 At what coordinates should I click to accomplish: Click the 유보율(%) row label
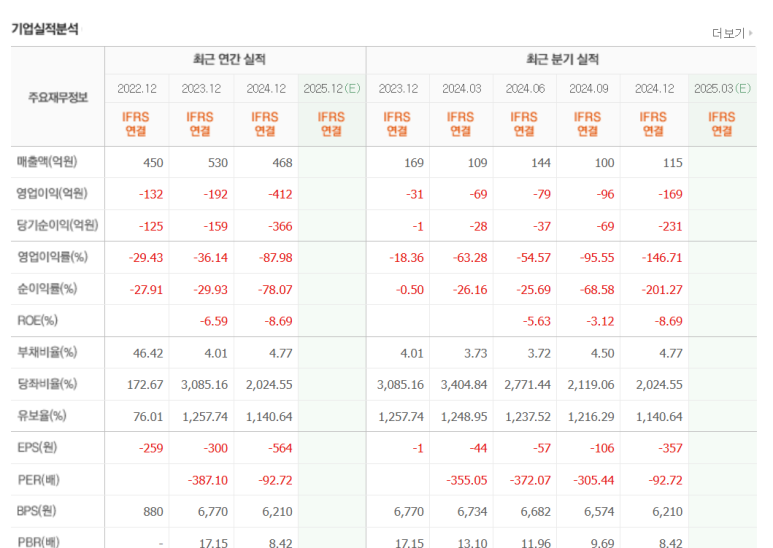pyautogui.click(x=41, y=415)
